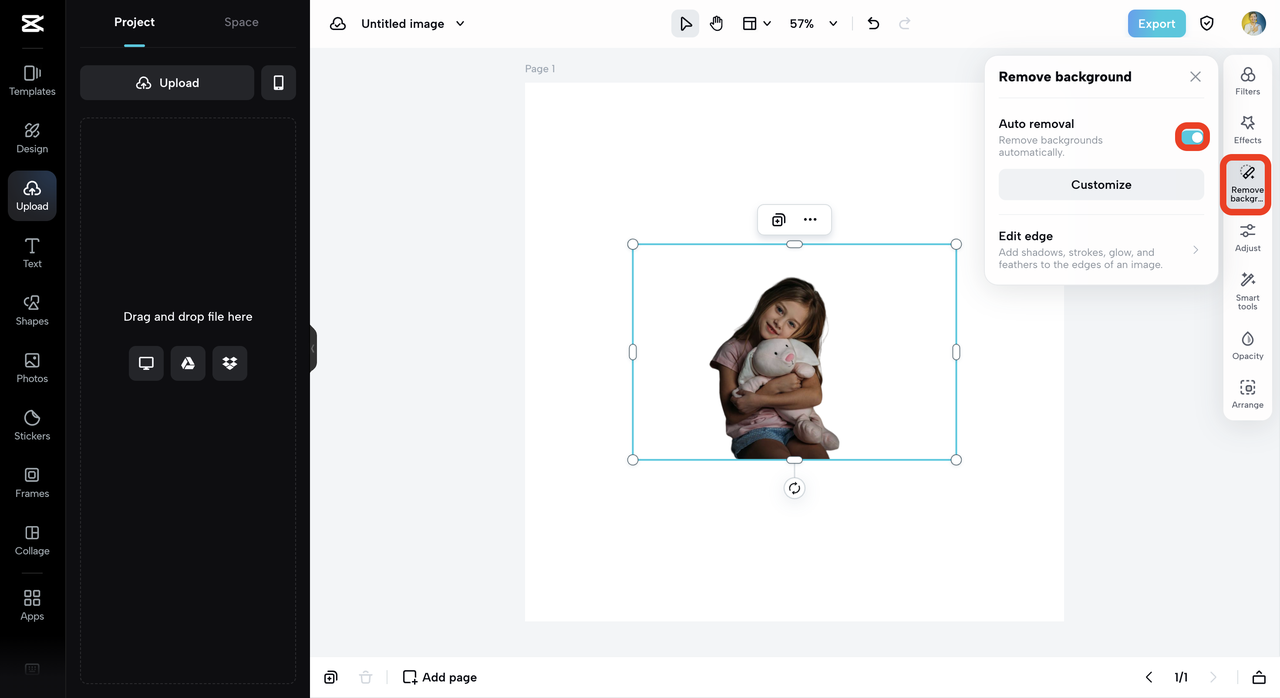The height and width of the screenshot is (698, 1280).
Task: Open the Untitled image name dropdown
Action: 413,23
